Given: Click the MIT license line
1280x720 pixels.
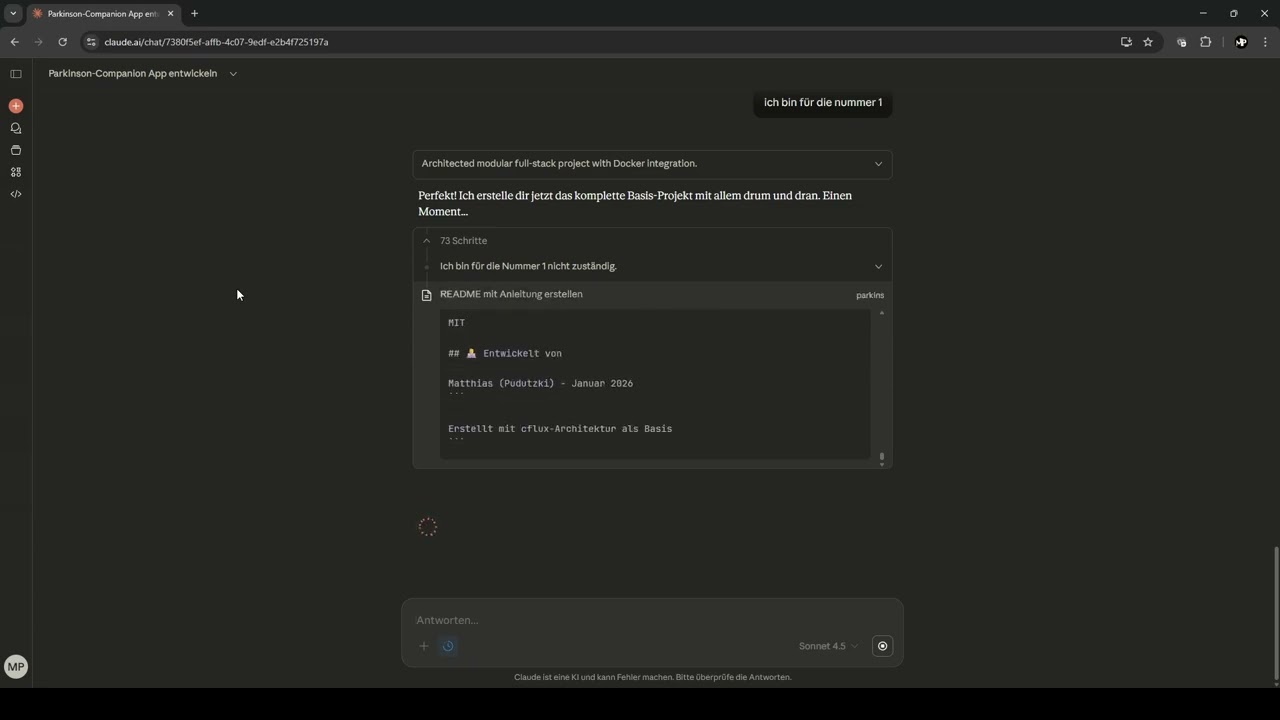Looking at the screenshot, I should point(456,323).
